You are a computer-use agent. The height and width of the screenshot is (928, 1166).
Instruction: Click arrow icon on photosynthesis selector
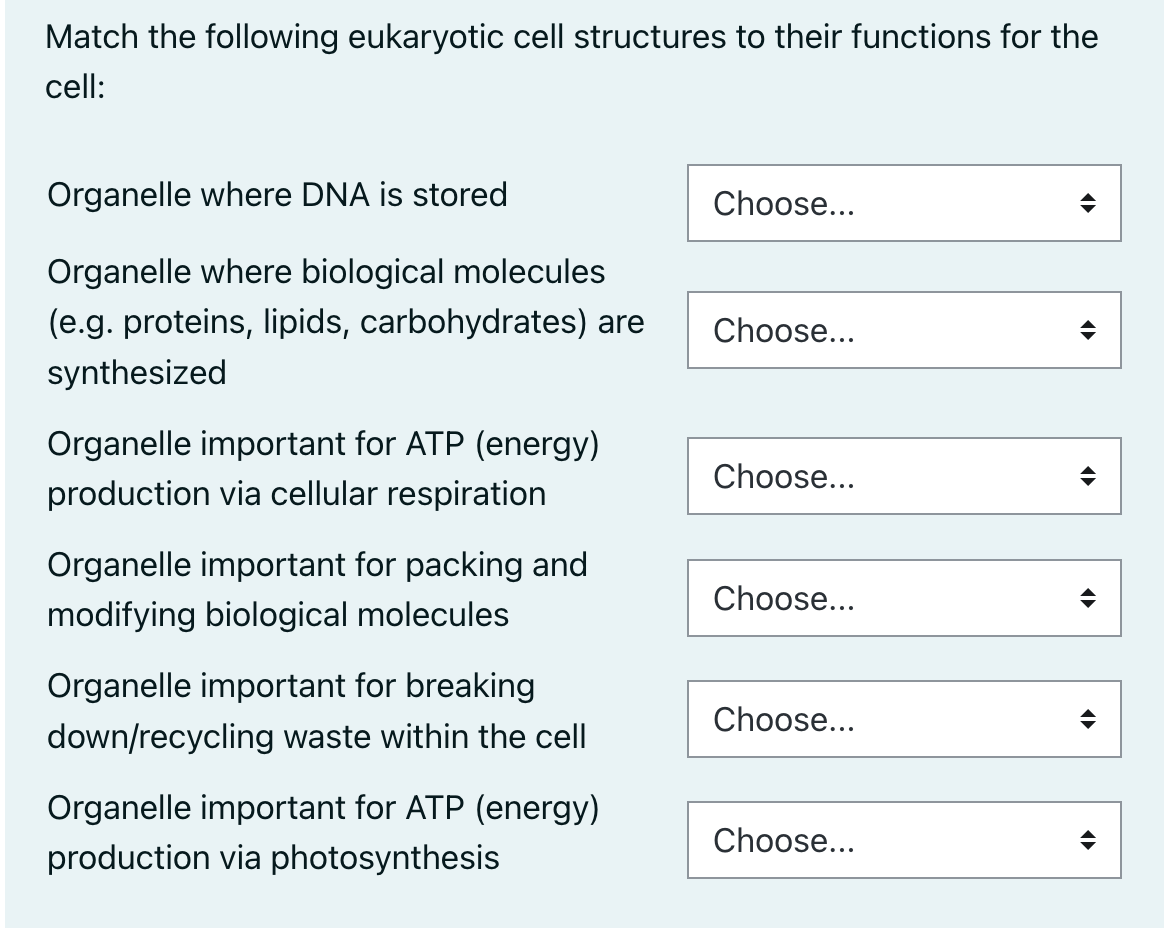[x=1087, y=840]
